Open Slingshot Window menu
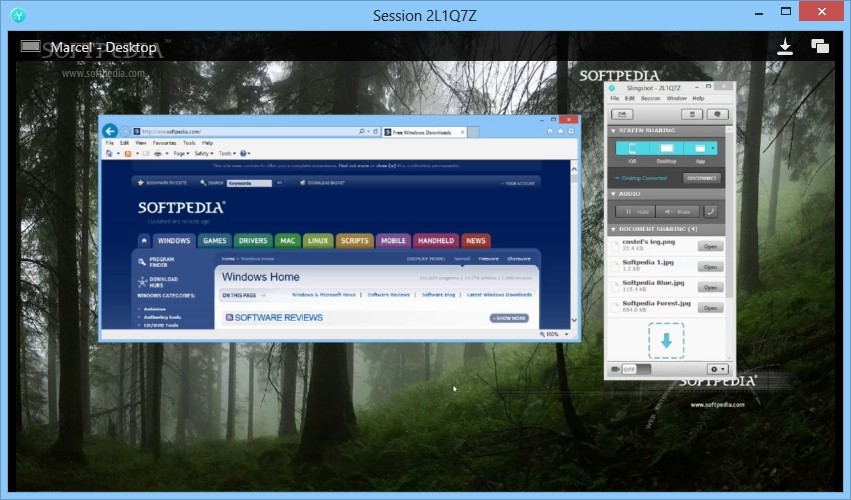The width and height of the screenshot is (851, 500). (676, 99)
